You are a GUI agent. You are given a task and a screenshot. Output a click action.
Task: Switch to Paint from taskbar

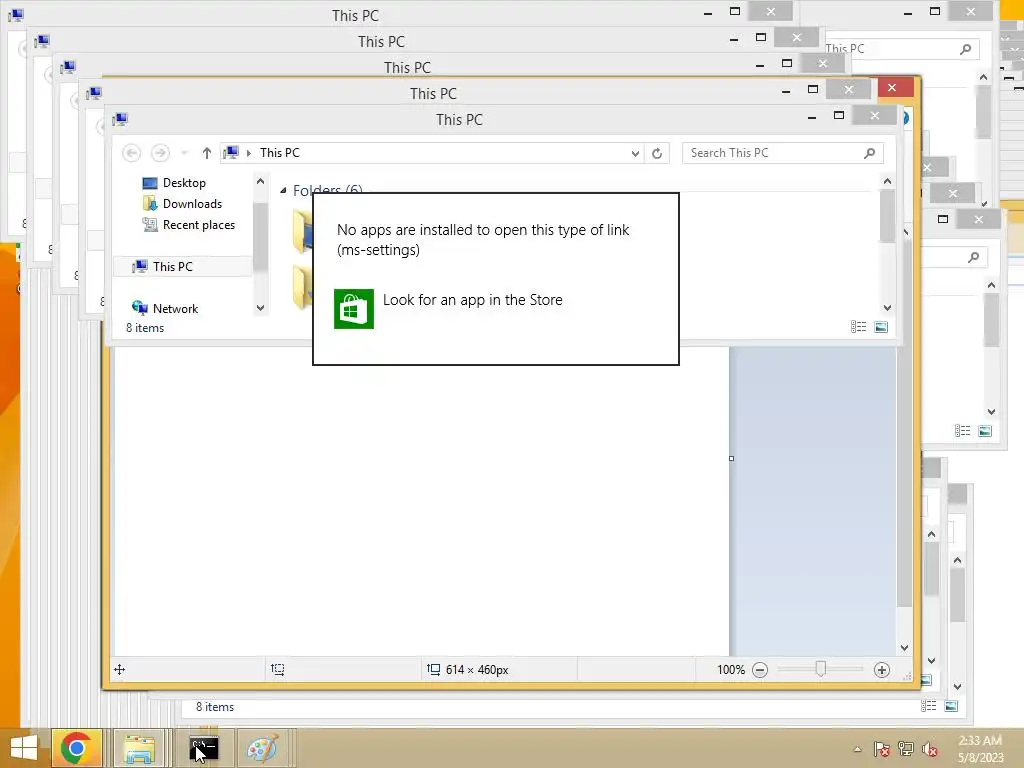click(x=263, y=748)
